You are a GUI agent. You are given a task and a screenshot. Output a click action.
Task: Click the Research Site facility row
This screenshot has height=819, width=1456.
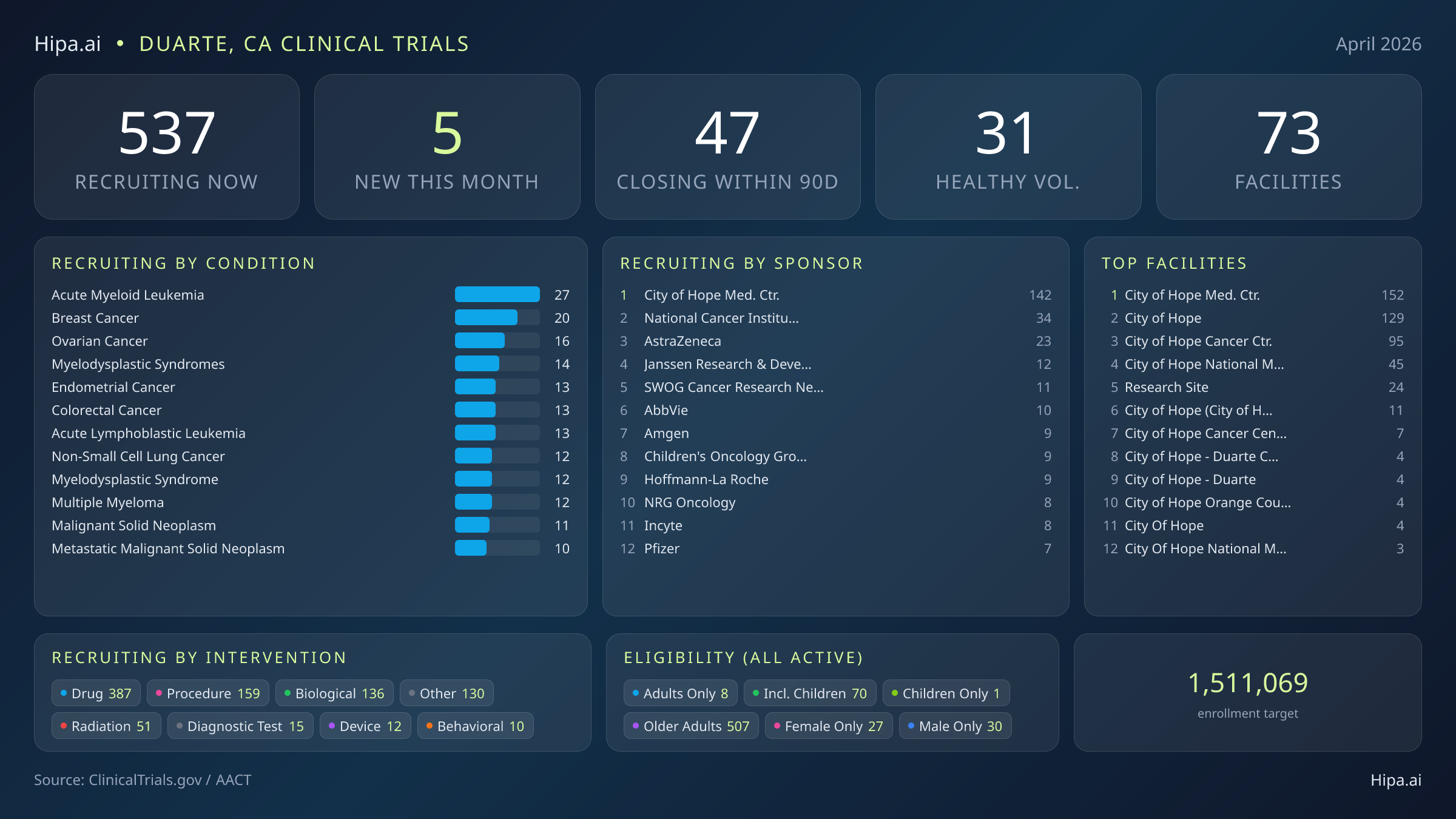pos(1253,386)
